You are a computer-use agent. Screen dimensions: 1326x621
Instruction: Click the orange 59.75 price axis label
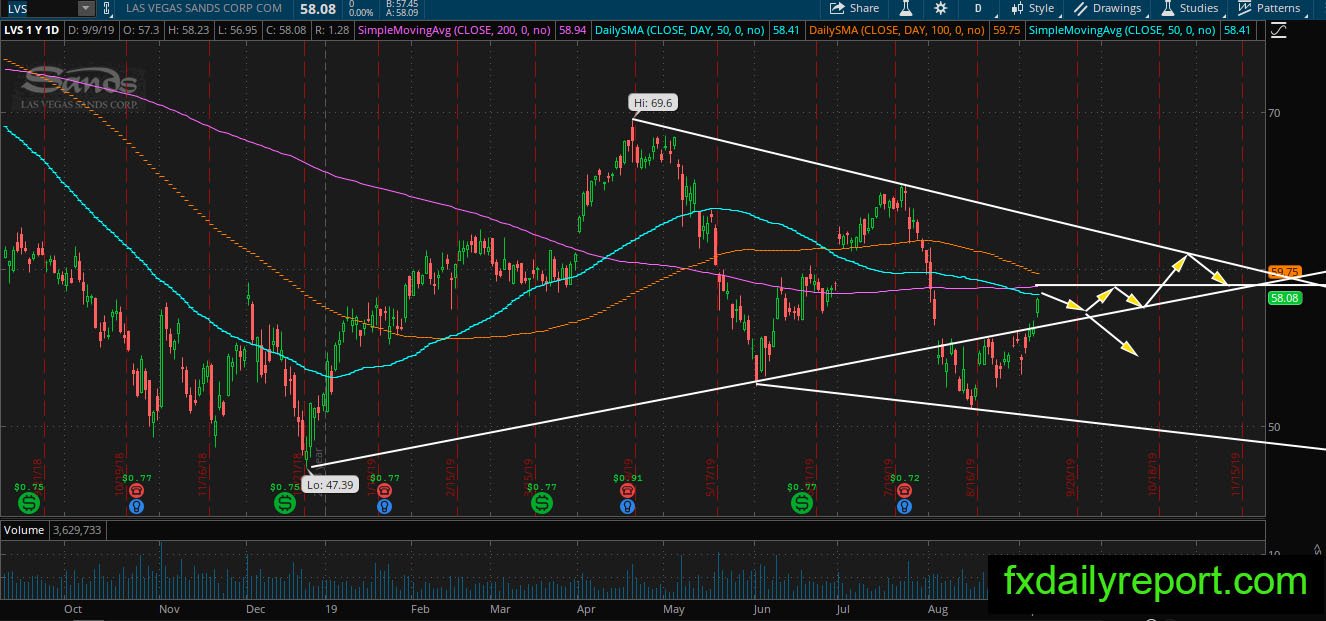[x=1284, y=271]
